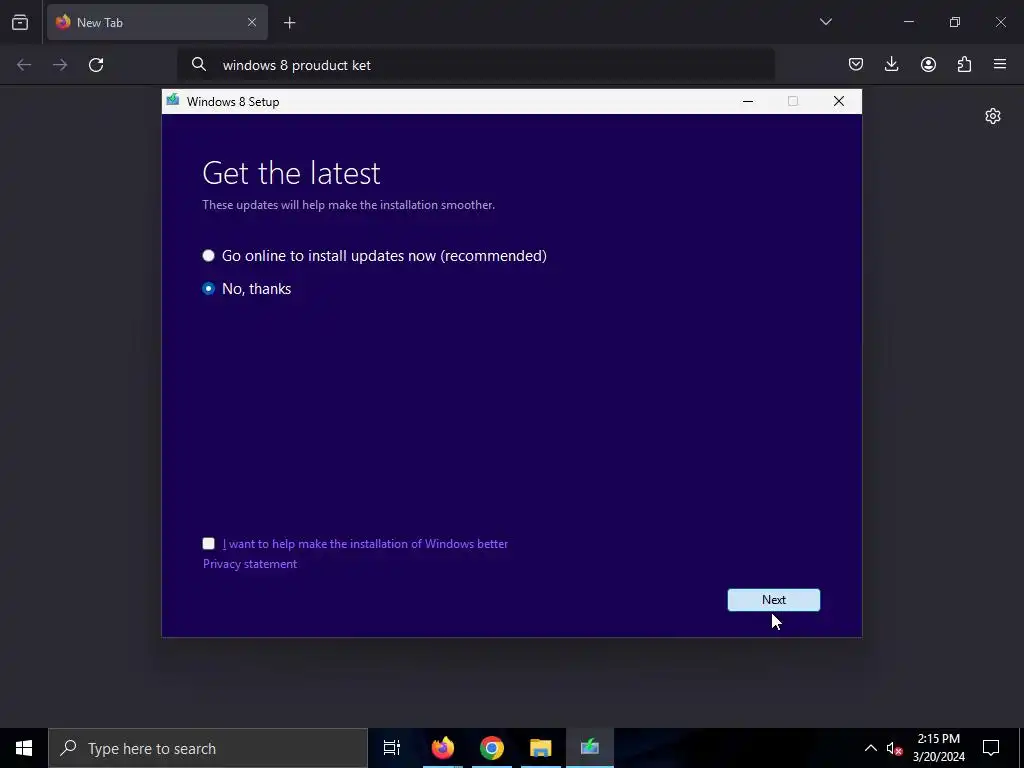
Task: Switch to Firefox from the taskbar
Action: click(x=442, y=748)
